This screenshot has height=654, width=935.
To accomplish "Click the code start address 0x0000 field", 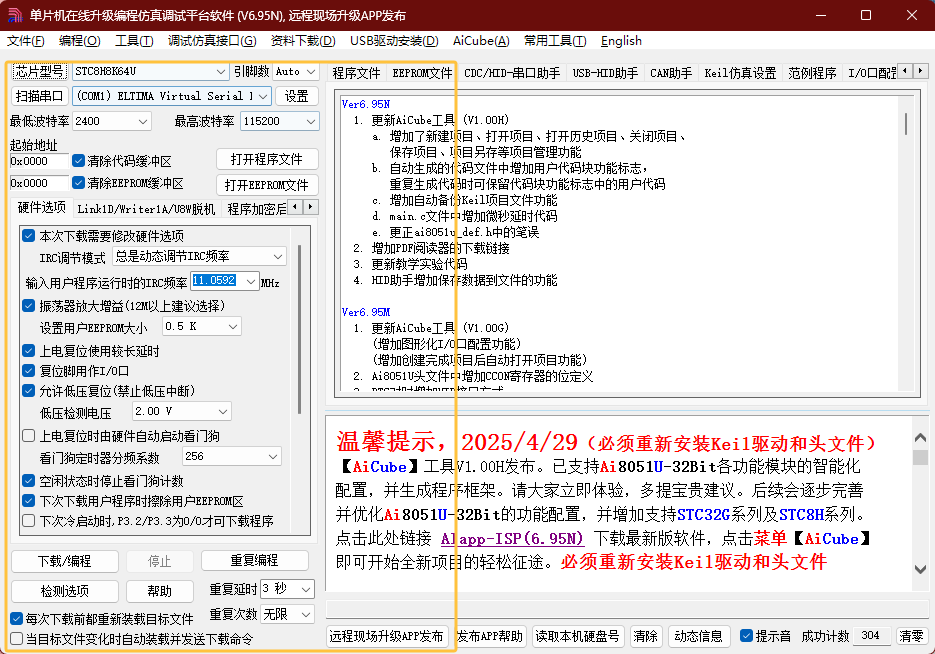I will coord(39,161).
